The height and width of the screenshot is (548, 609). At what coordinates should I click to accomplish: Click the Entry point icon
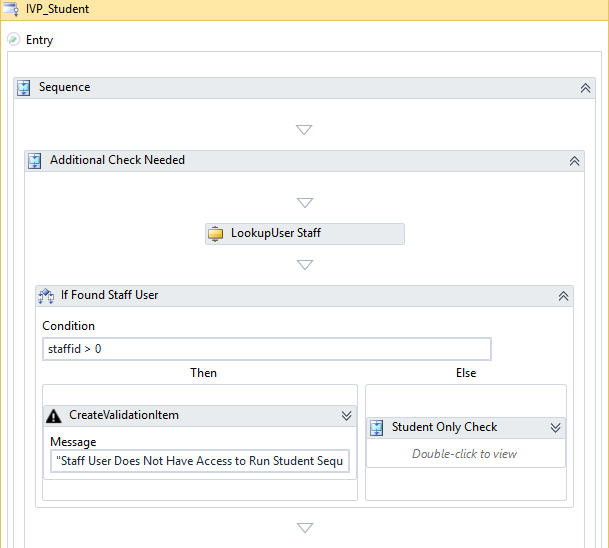click(x=13, y=40)
